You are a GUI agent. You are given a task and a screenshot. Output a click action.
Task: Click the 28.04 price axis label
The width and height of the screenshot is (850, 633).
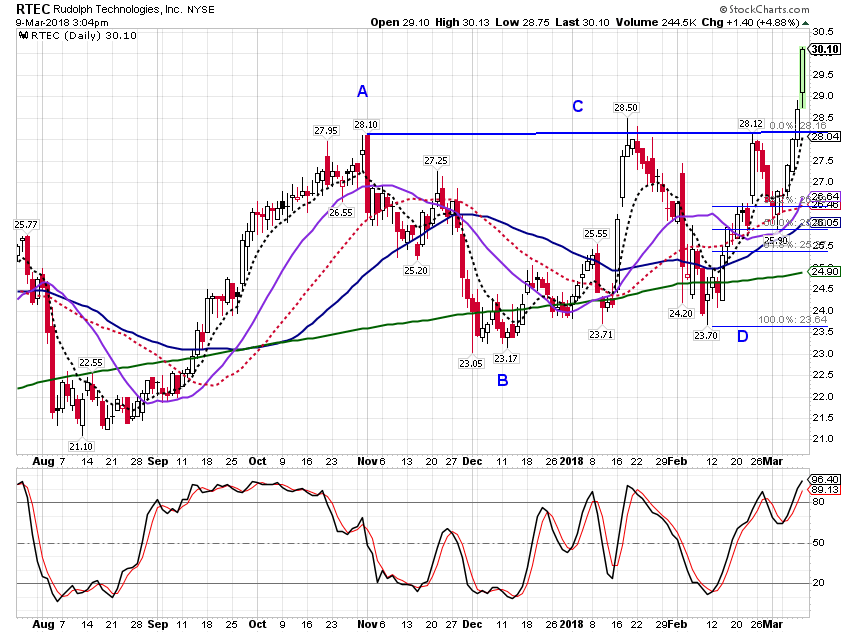click(825, 137)
